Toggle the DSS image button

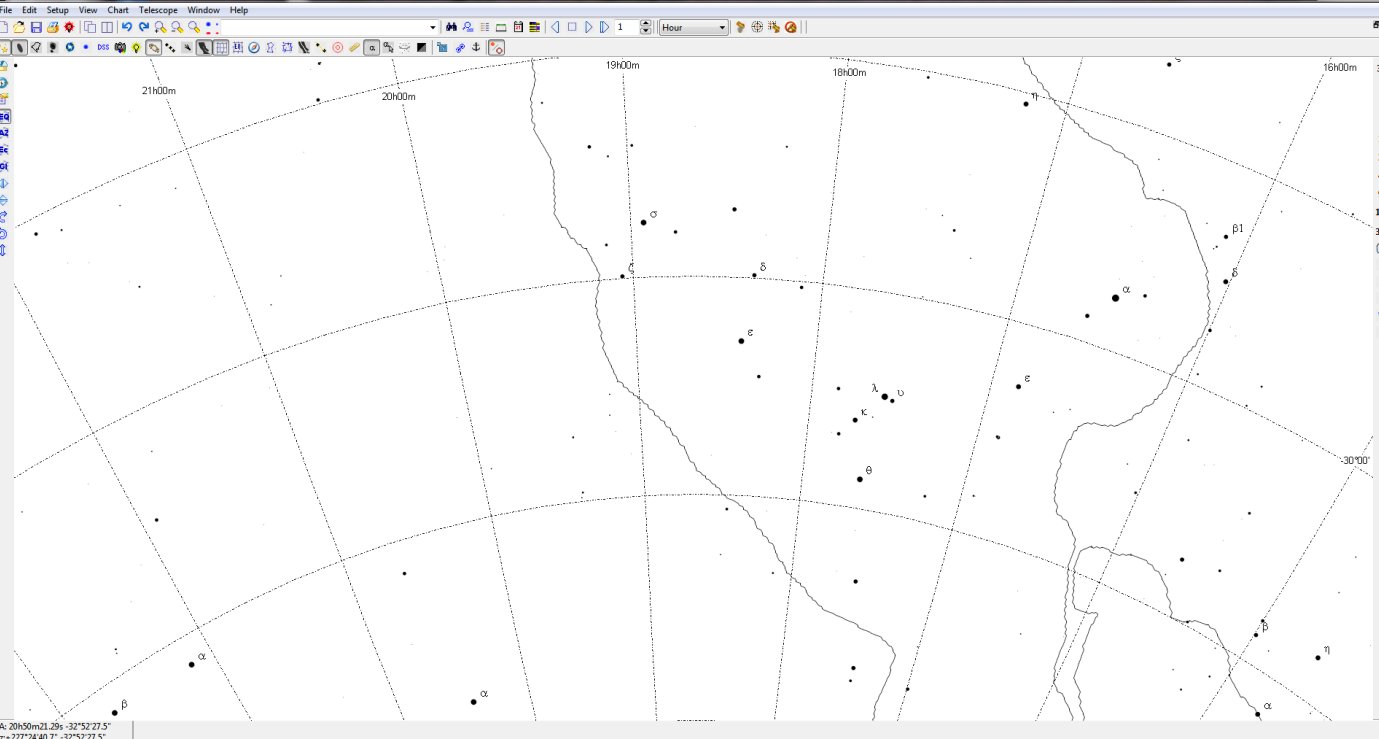coord(103,47)
